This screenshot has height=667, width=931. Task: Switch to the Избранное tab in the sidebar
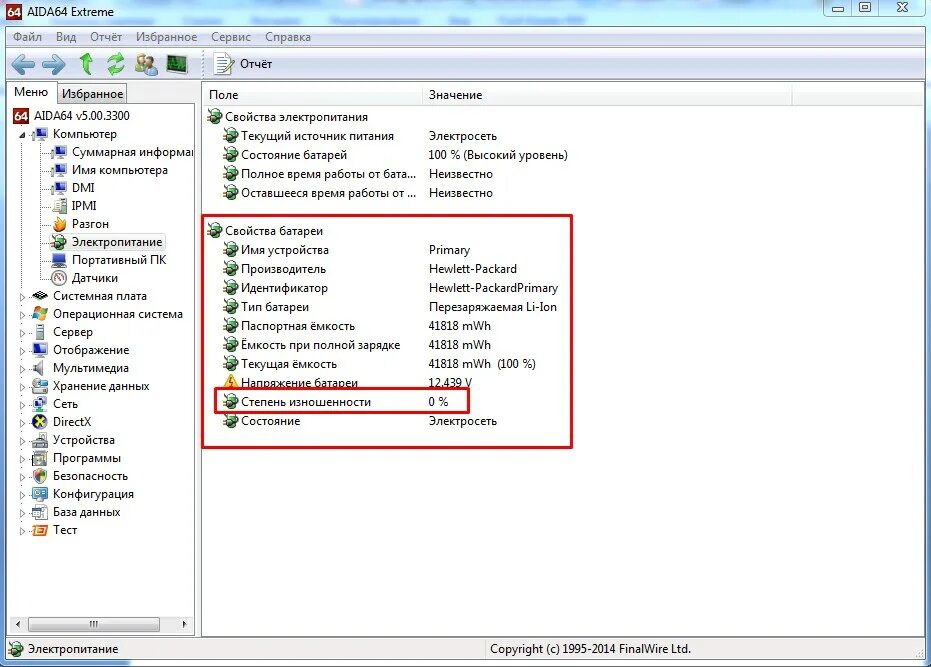point(93,93)
